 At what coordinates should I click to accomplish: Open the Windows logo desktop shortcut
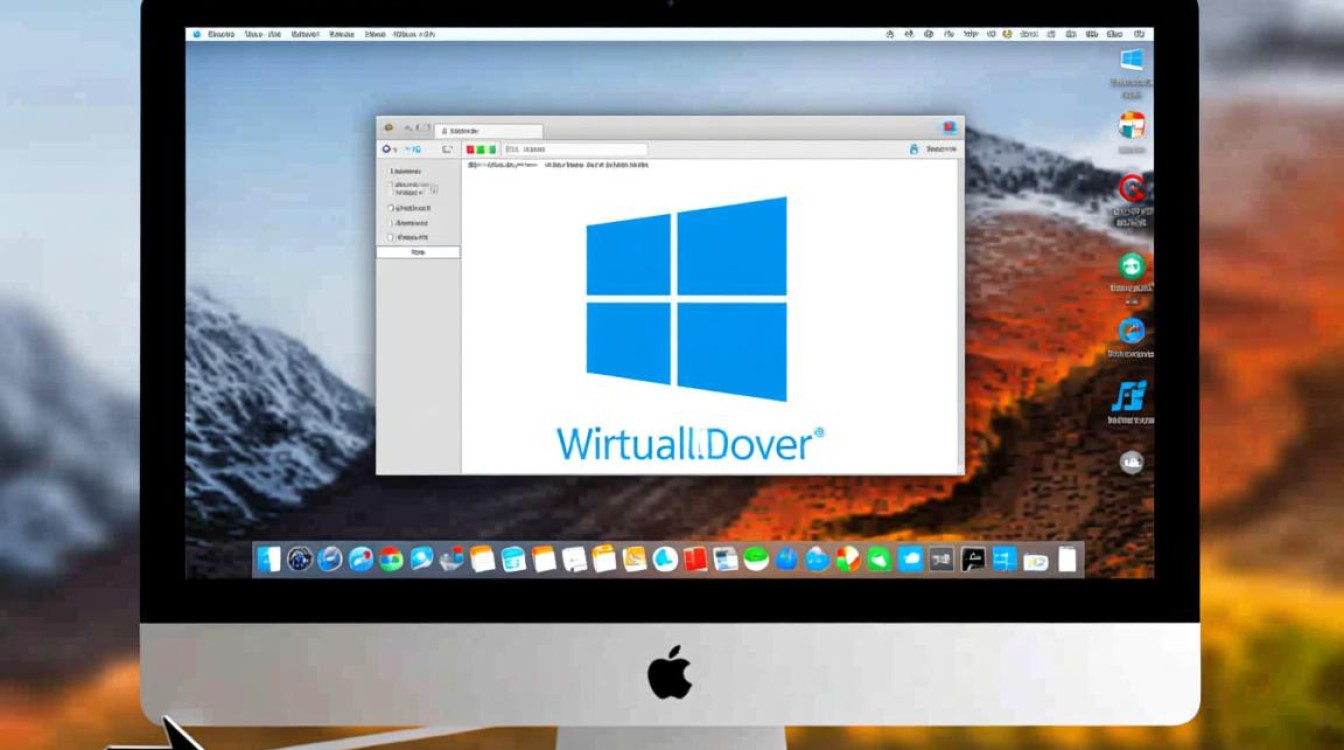1131,59
